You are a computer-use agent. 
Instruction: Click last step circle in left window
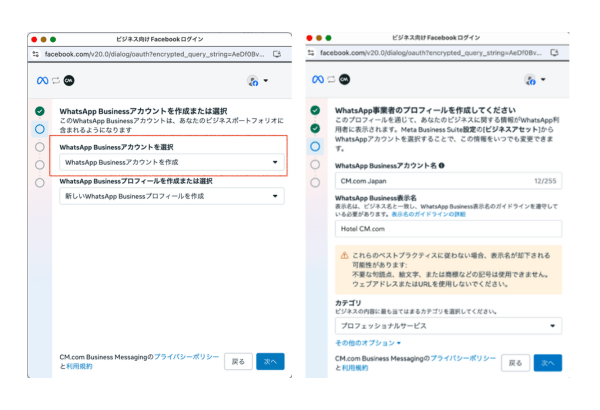click(x=40, y=183)
